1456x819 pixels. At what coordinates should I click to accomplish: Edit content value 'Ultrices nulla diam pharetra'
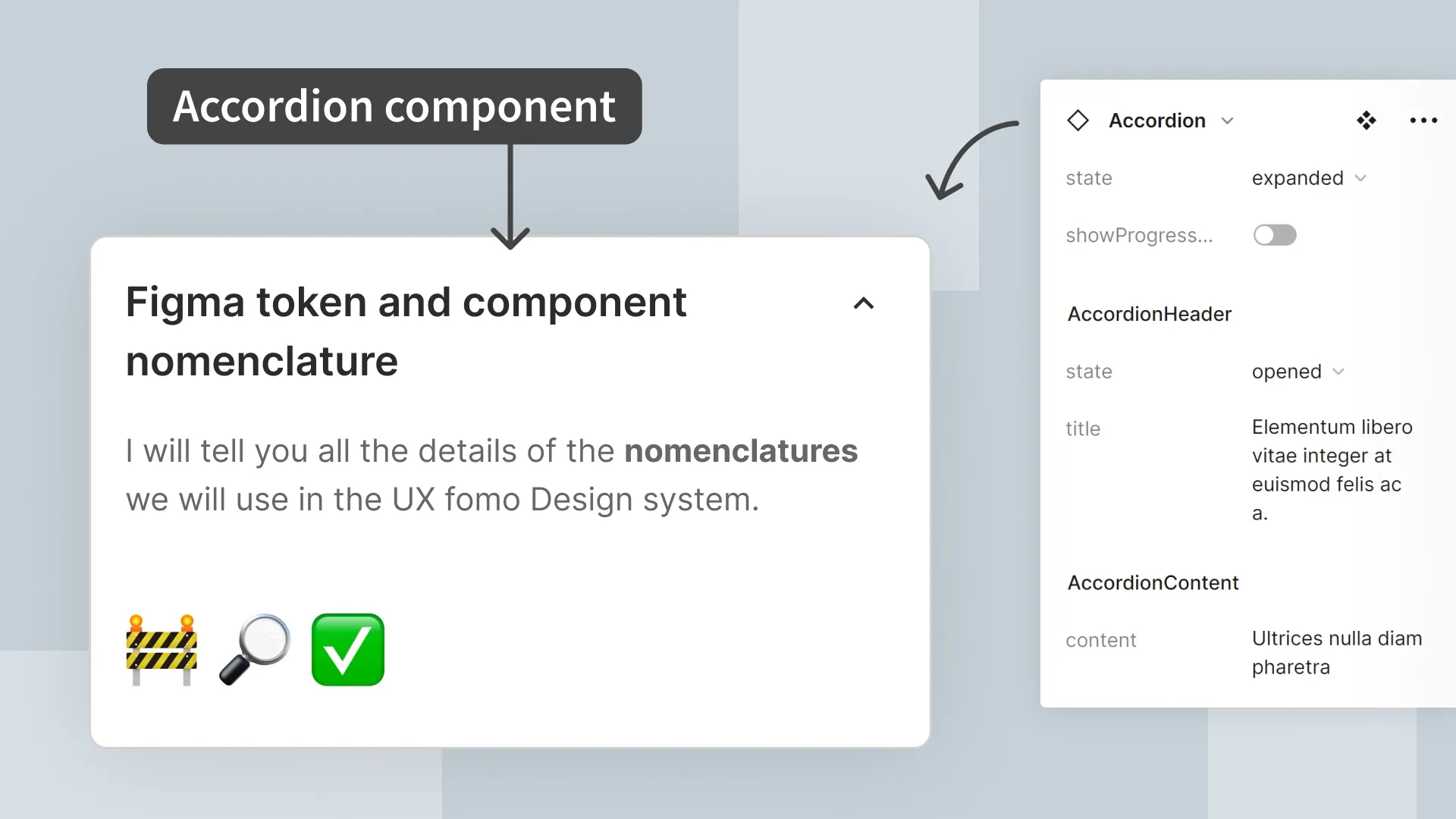(1337, 653)
